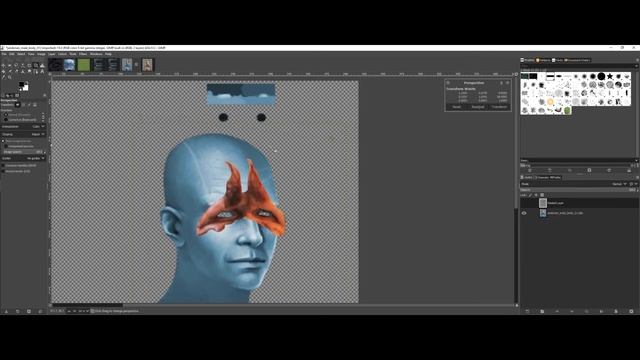The height and width of the screenshot is (360, 640).
Task: Choose Corrective (Backward) direction
Action: pos(20,120)
